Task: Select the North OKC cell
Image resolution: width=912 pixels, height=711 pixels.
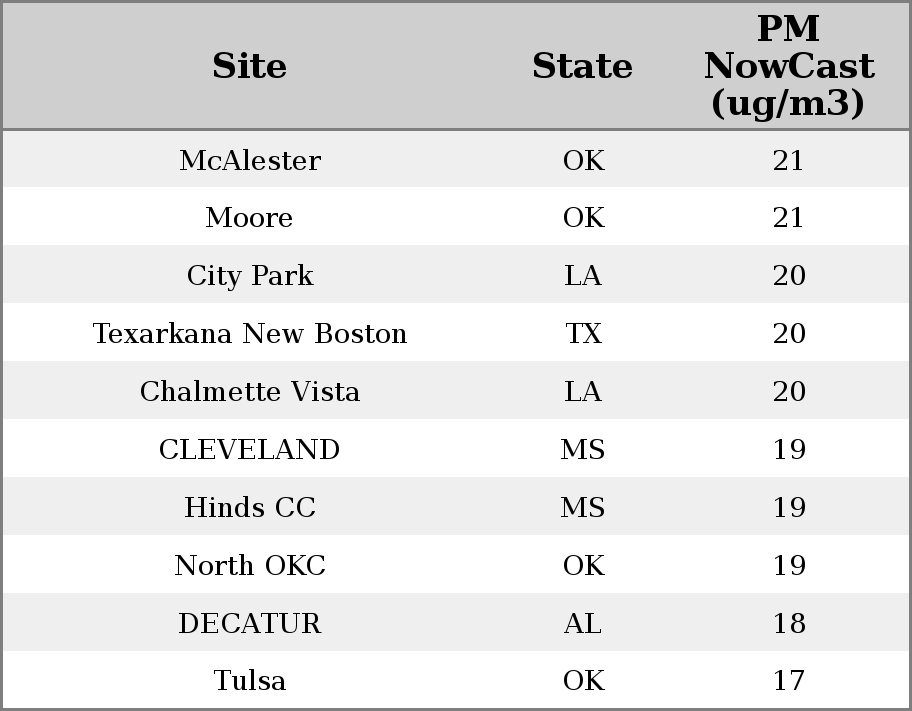Action: (250, 565)
